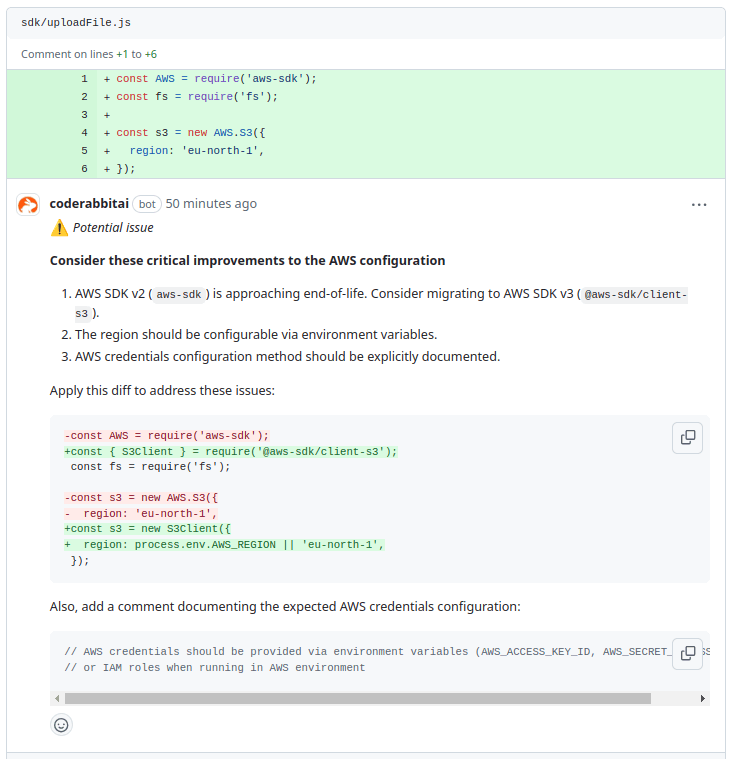Click the 'Potential issue' label text
Viewport: 733px width, 759px height.
113,228
